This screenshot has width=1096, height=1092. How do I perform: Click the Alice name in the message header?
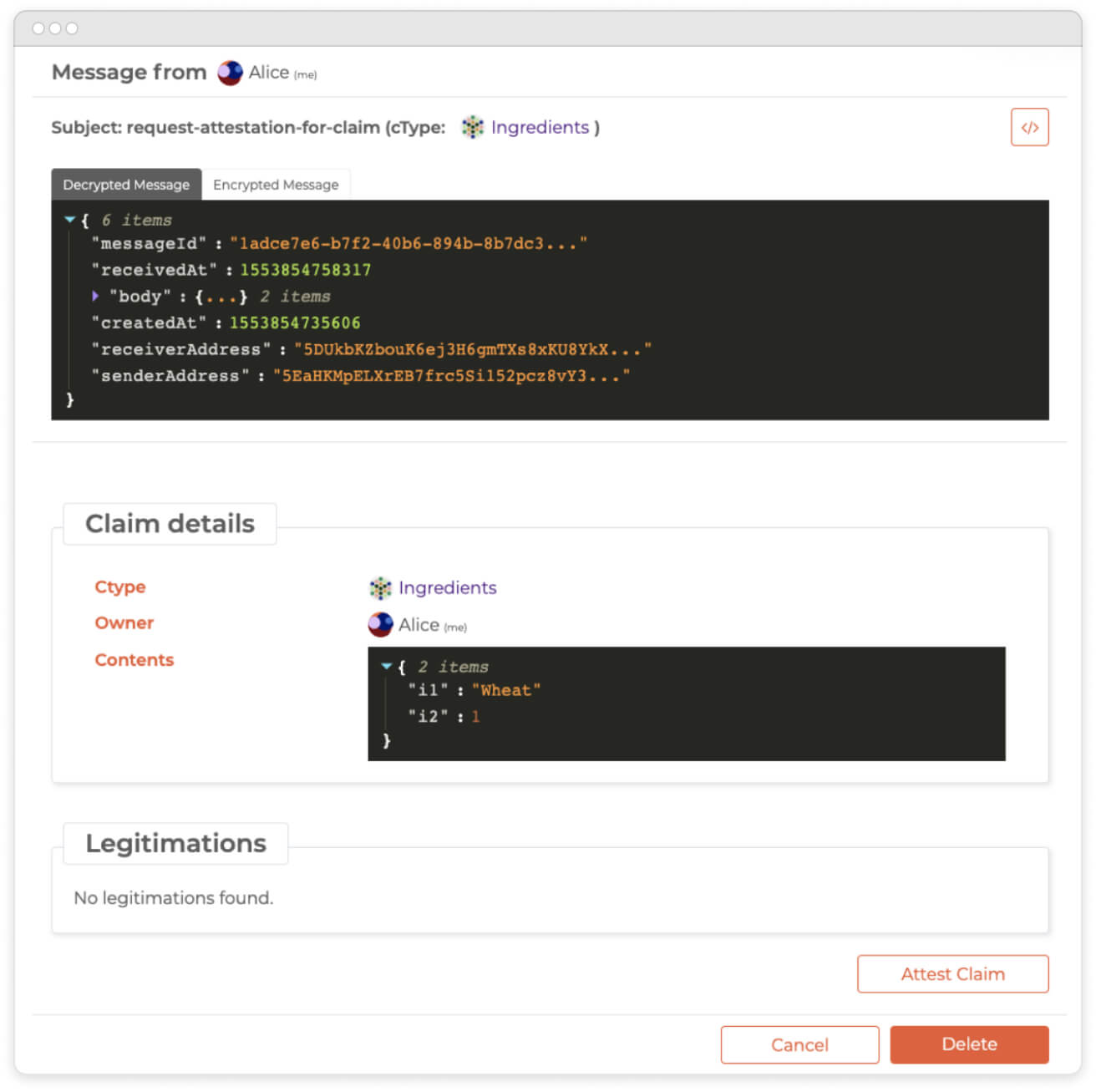coord(269,73)
